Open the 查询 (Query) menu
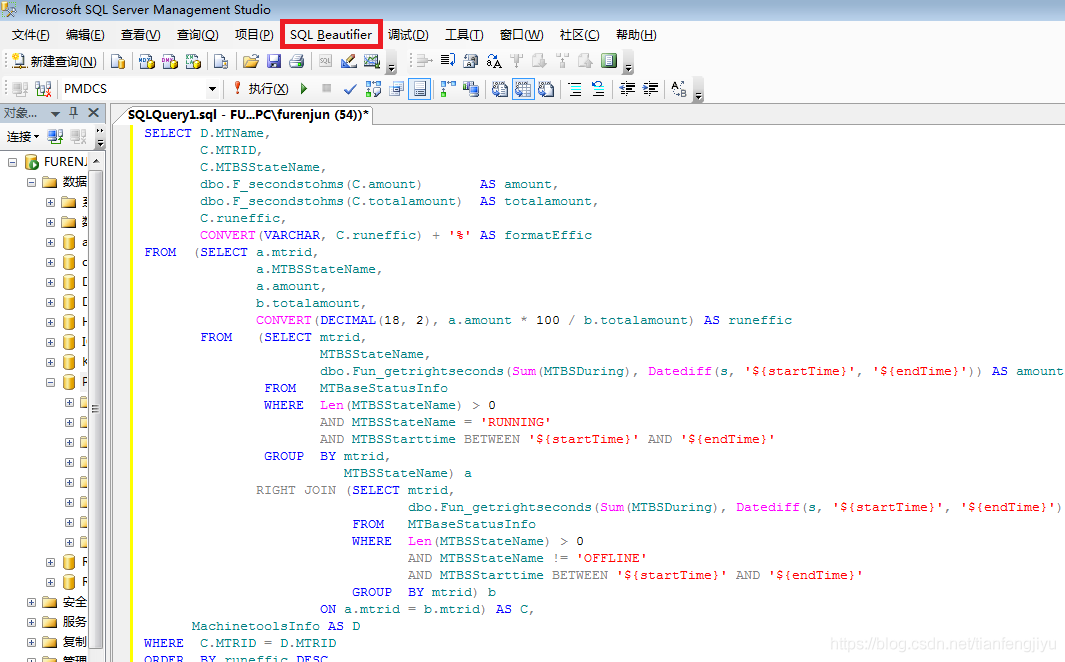Viewport: 1065px width, 662px height. click(x=198, y=35)
